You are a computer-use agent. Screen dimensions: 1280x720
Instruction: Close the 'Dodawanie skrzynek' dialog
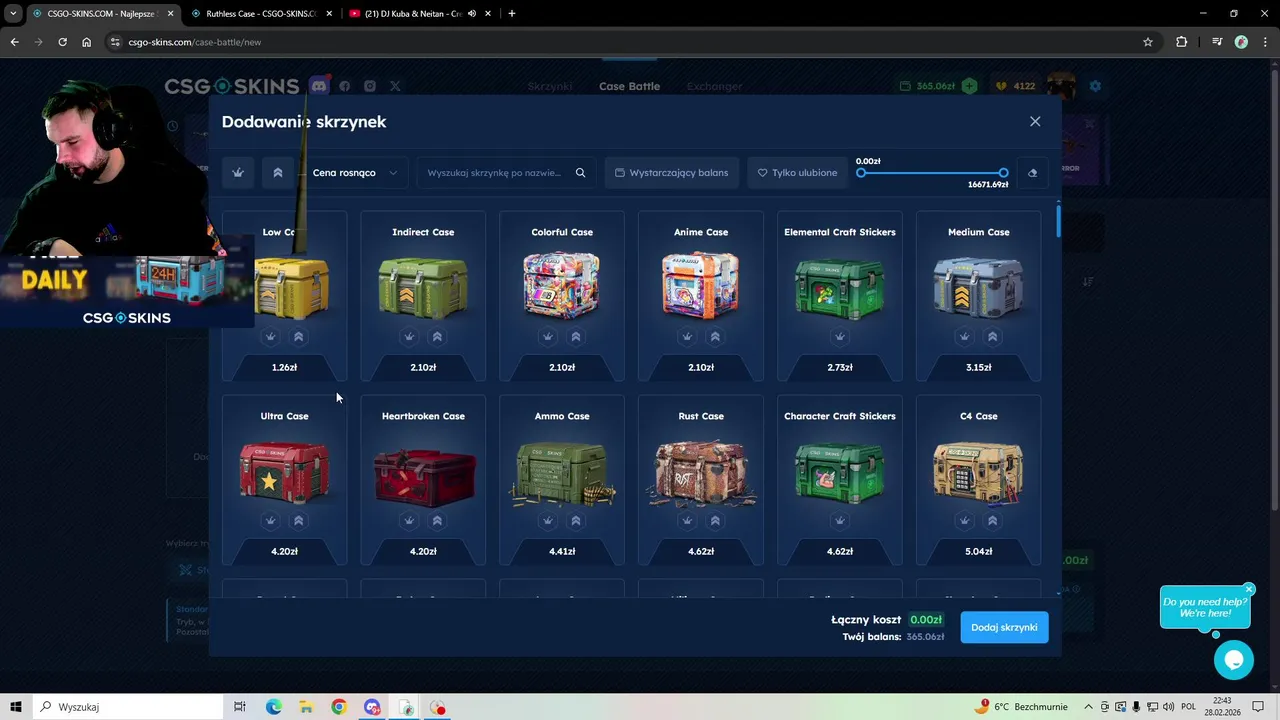[x=1035, y=121]
